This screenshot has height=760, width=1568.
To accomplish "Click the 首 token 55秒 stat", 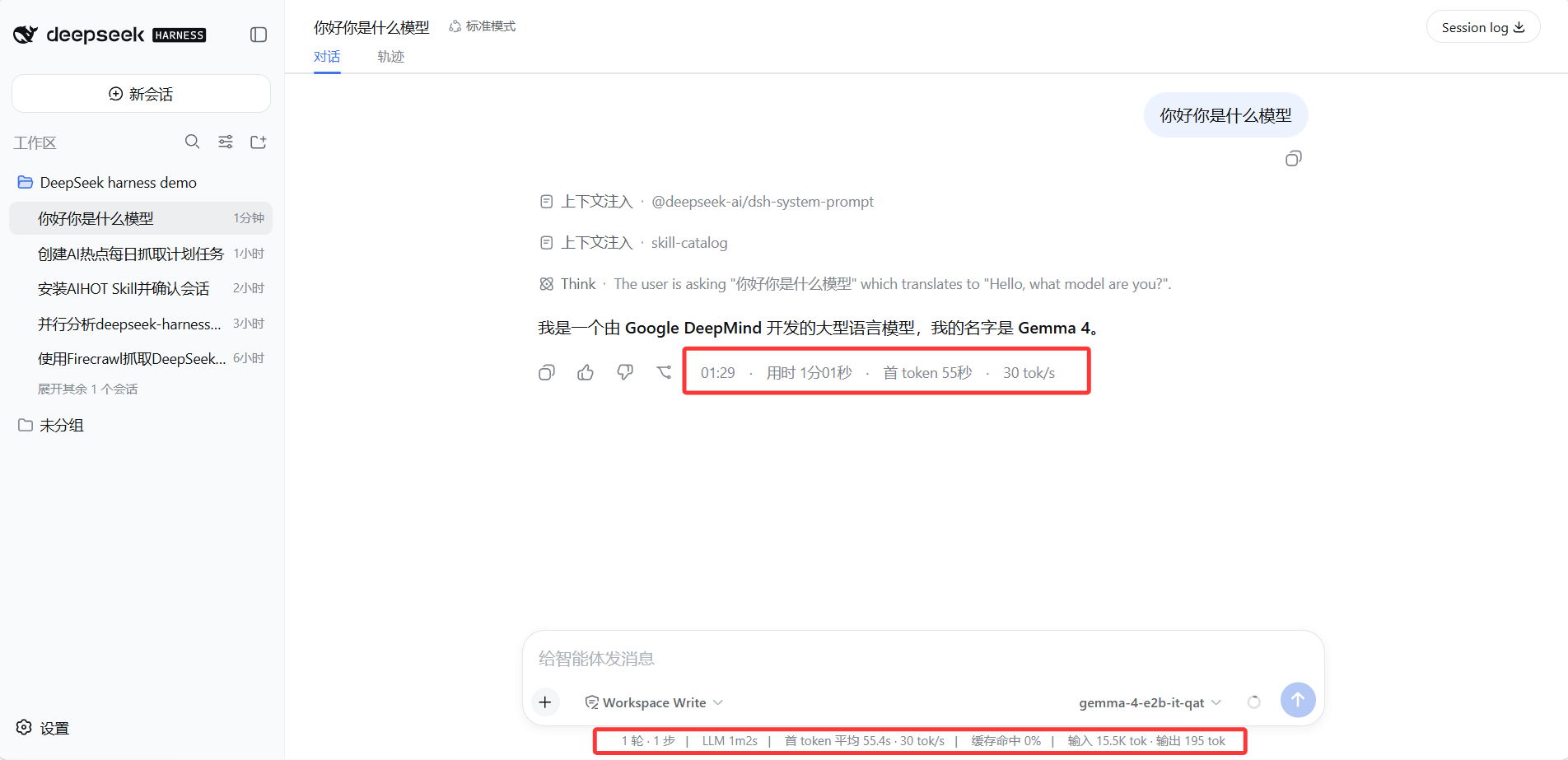I will [x=927, y=373].
